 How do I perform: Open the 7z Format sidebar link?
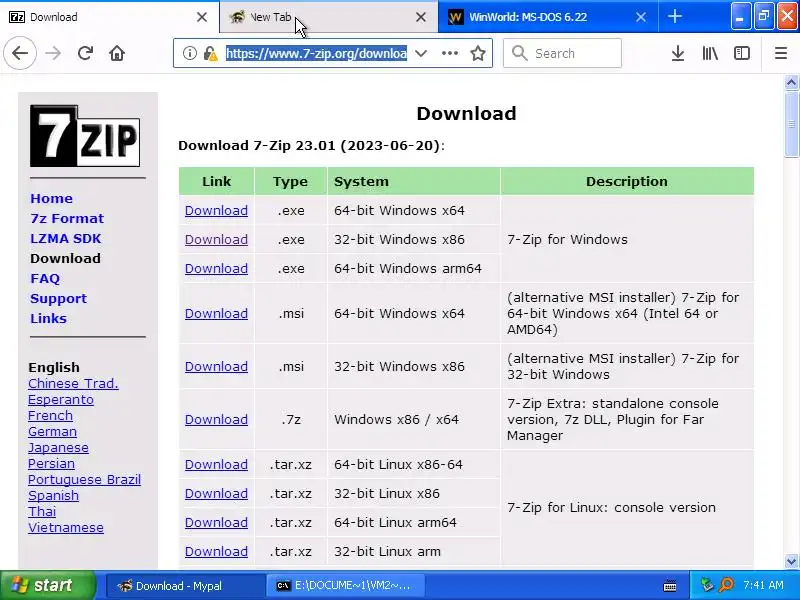[67, 218]
